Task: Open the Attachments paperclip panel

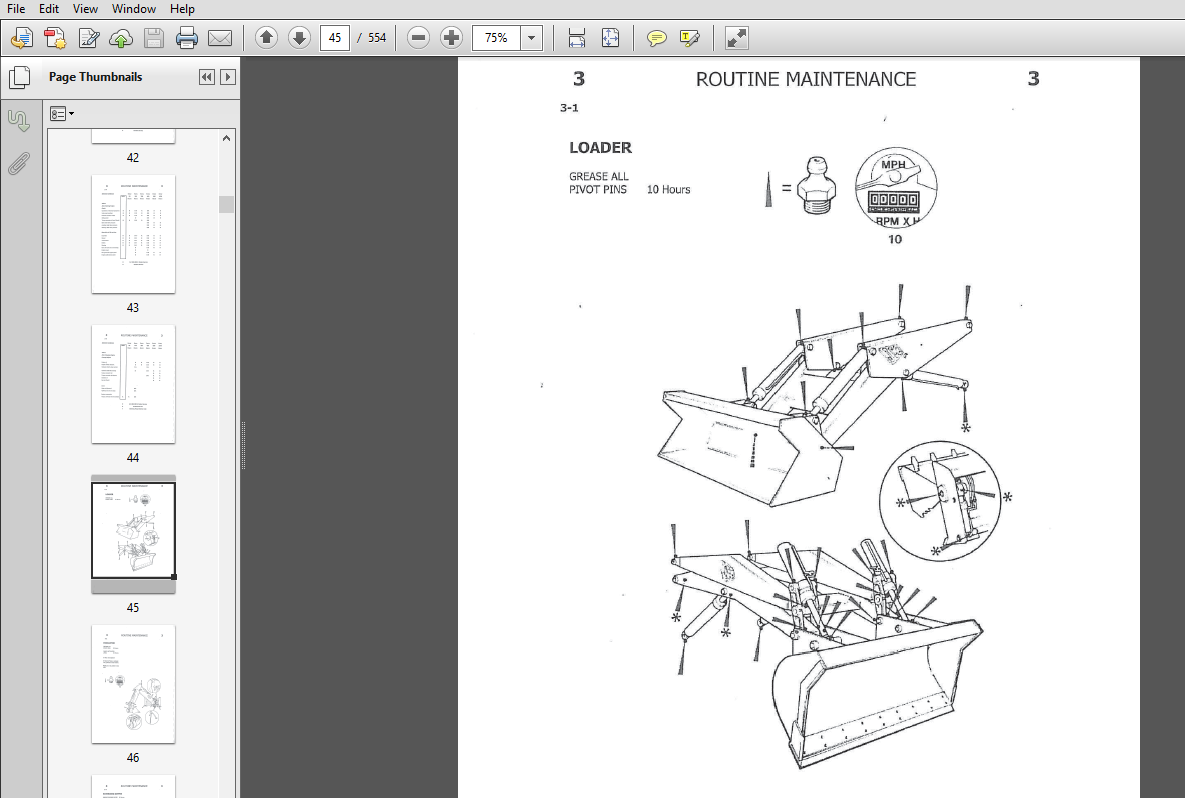Action: tap(19, 163)
